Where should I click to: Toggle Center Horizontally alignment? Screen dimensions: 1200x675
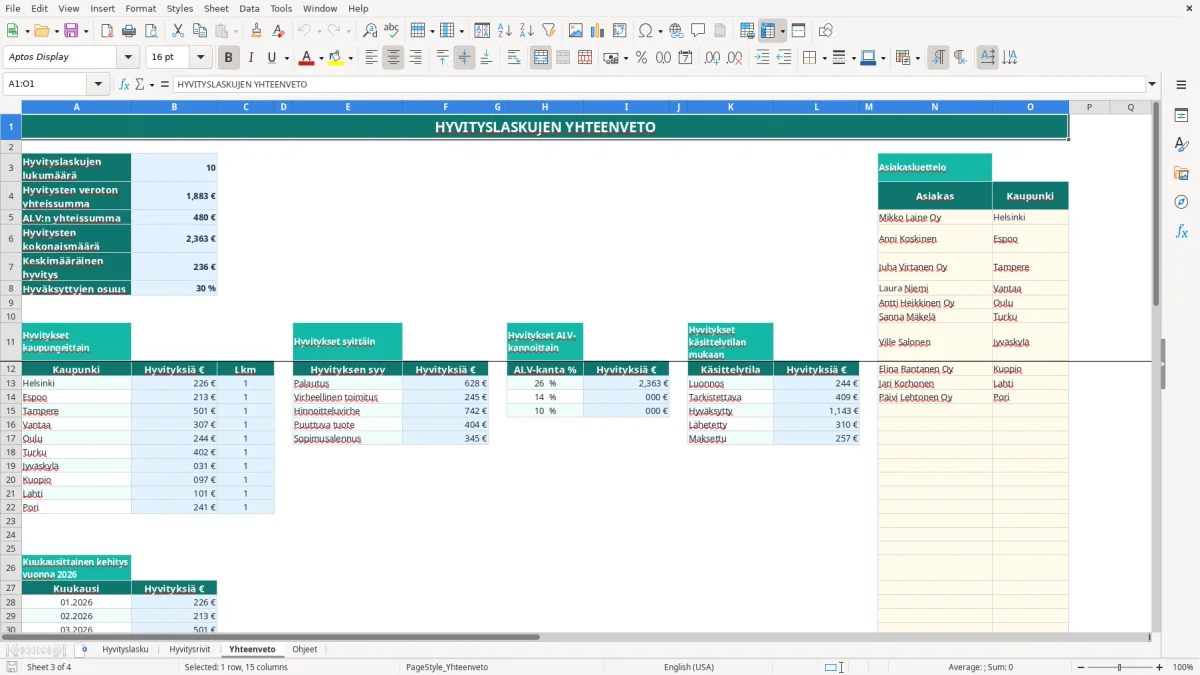[x=393, y=58]
